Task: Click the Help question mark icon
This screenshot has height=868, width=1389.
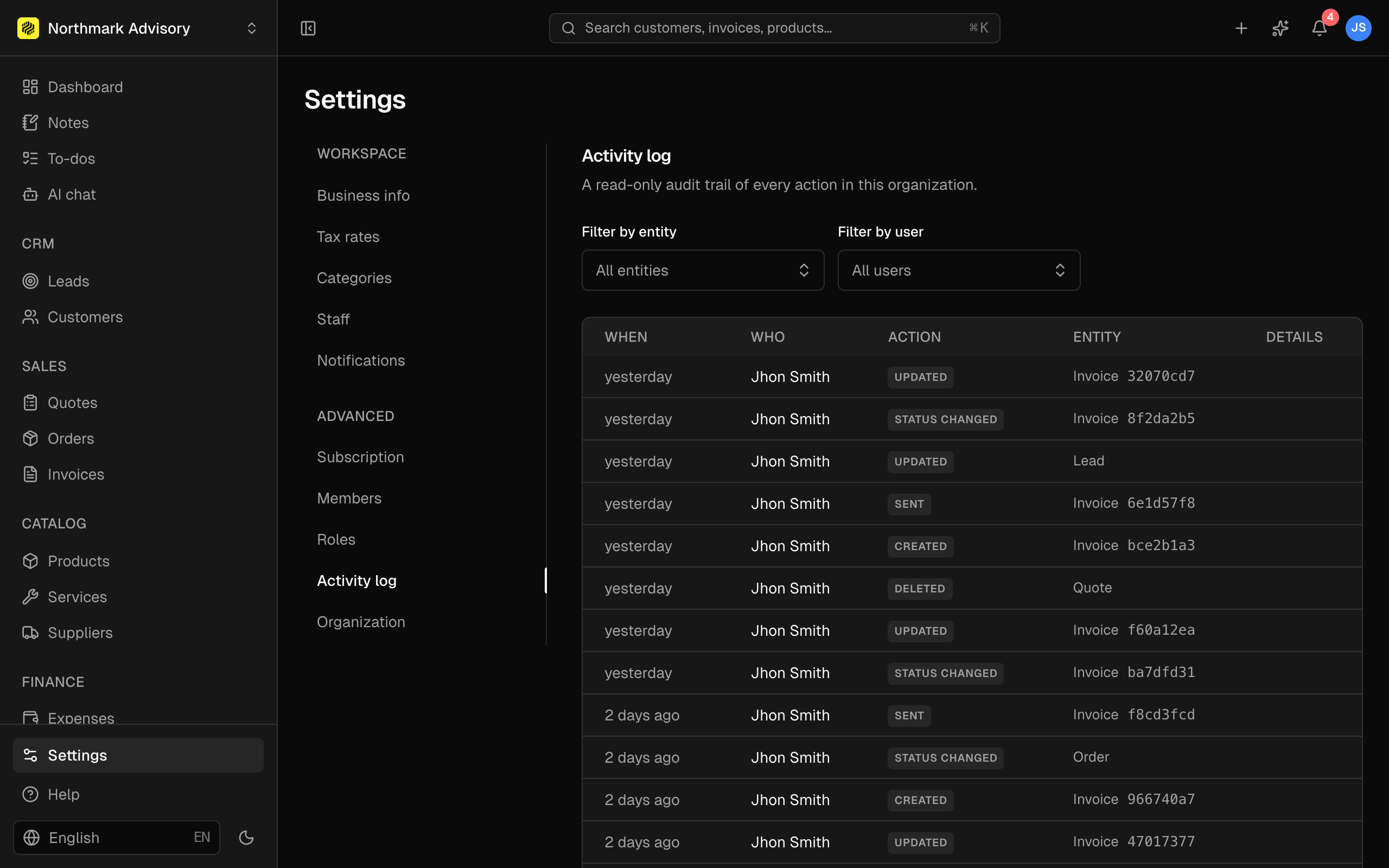Action: [30, 794]
